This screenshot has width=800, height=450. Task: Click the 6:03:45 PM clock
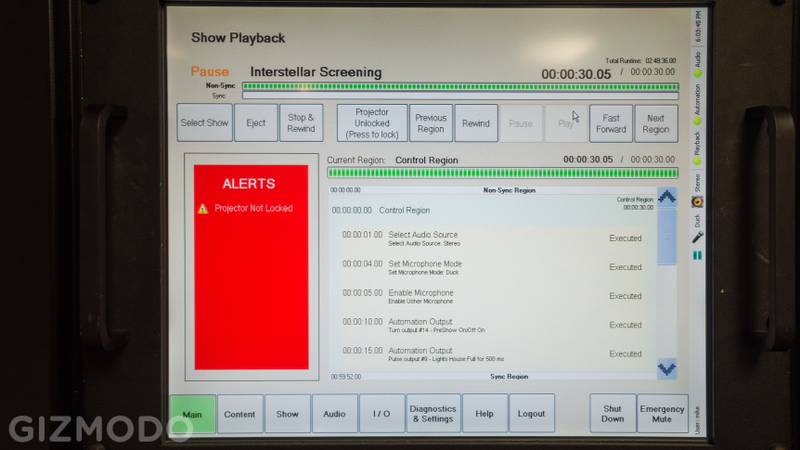pos(698,27)
